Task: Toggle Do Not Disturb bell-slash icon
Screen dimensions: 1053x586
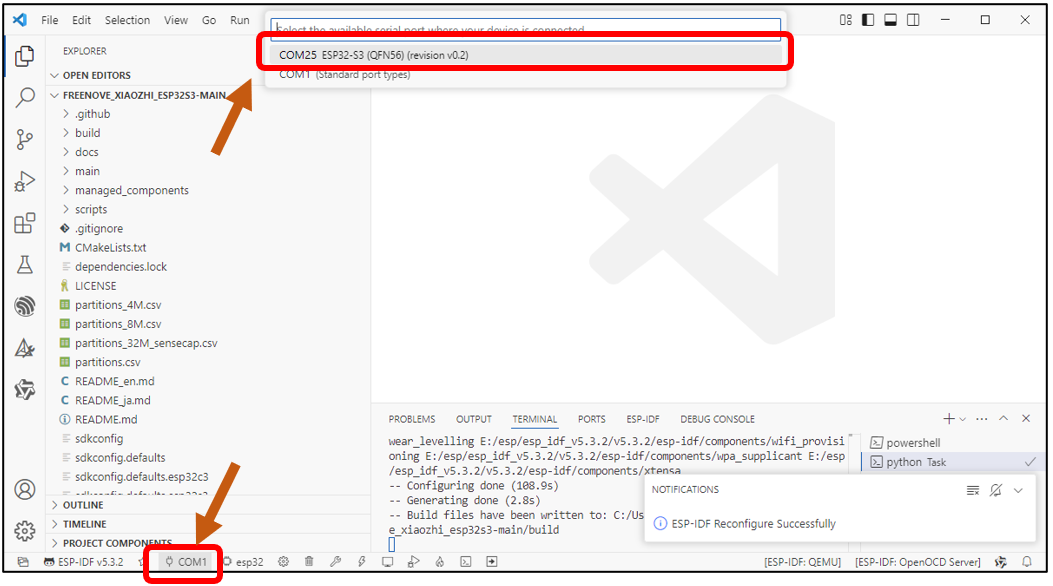Action: pos(996,491)
